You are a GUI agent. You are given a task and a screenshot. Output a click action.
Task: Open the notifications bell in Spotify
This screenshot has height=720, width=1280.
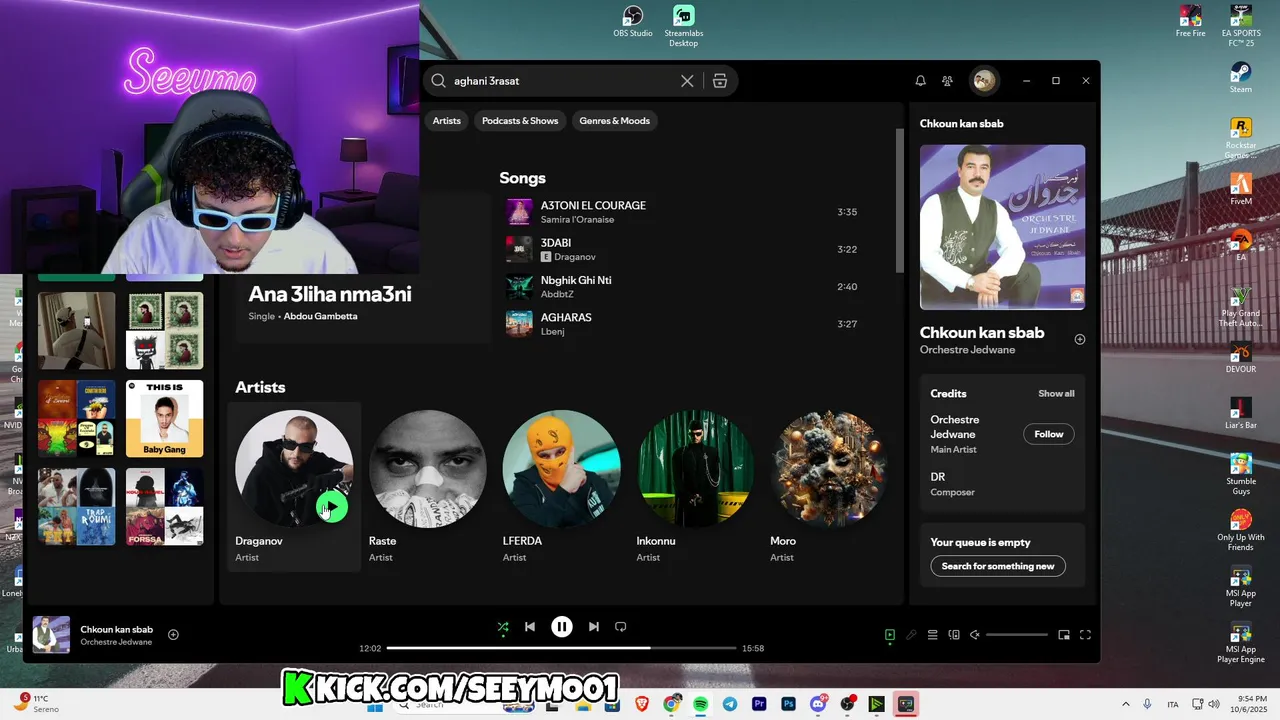pyautogui.click(x=920, y=81)
